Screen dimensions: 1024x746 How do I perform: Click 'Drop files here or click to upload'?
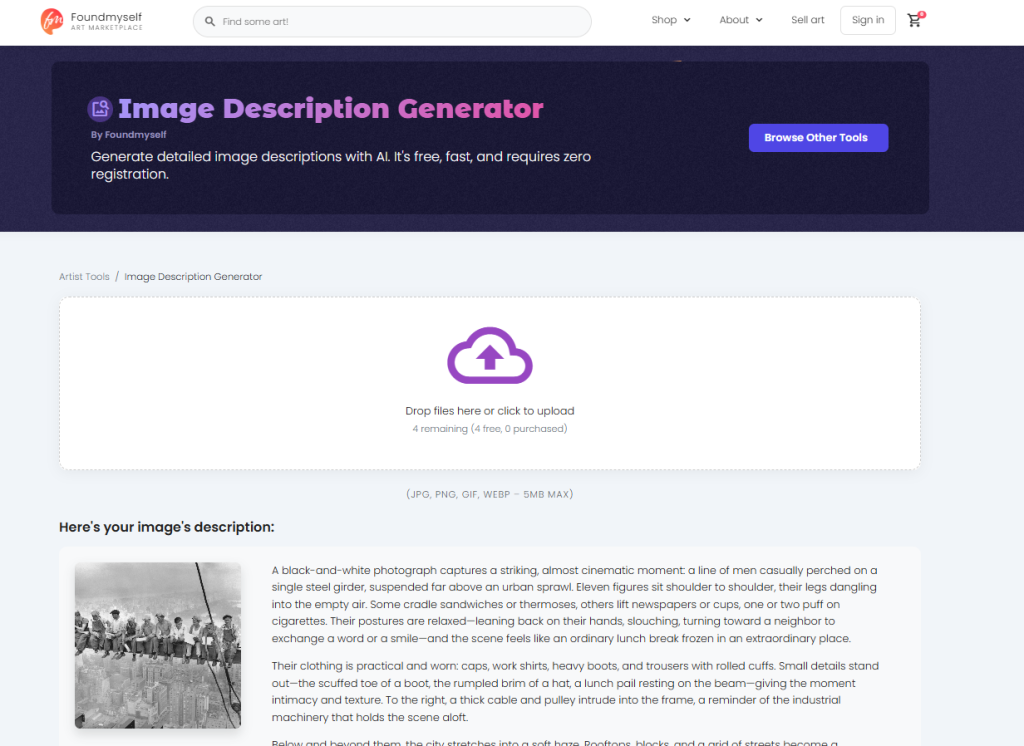489,411
